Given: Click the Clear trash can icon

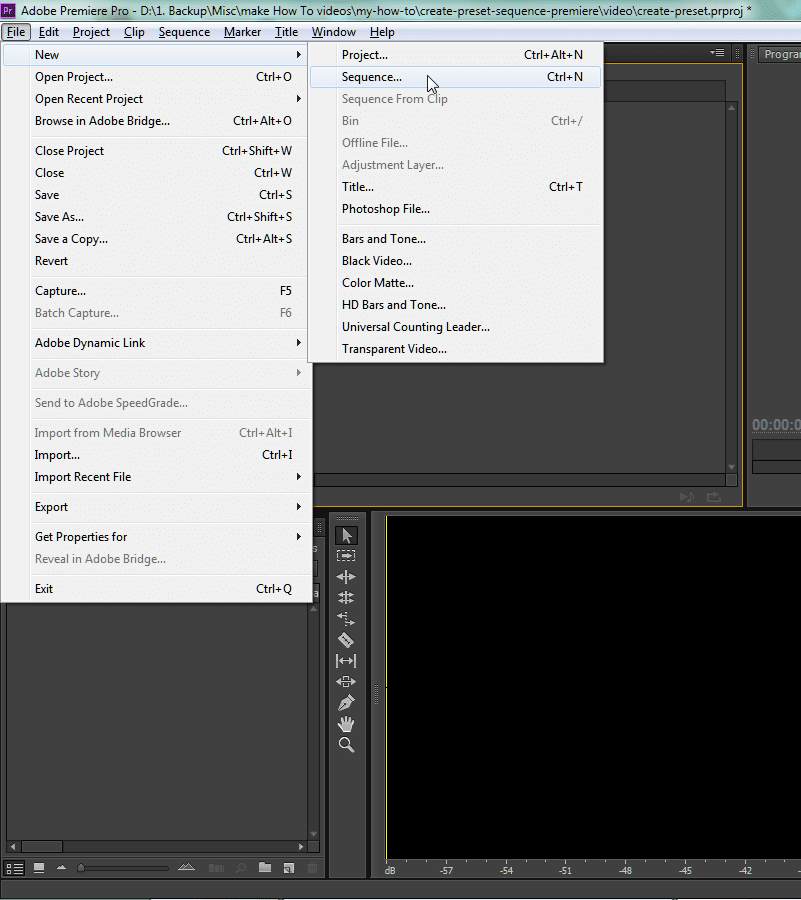Looking at the screenshot, I should tap(313, 868).
